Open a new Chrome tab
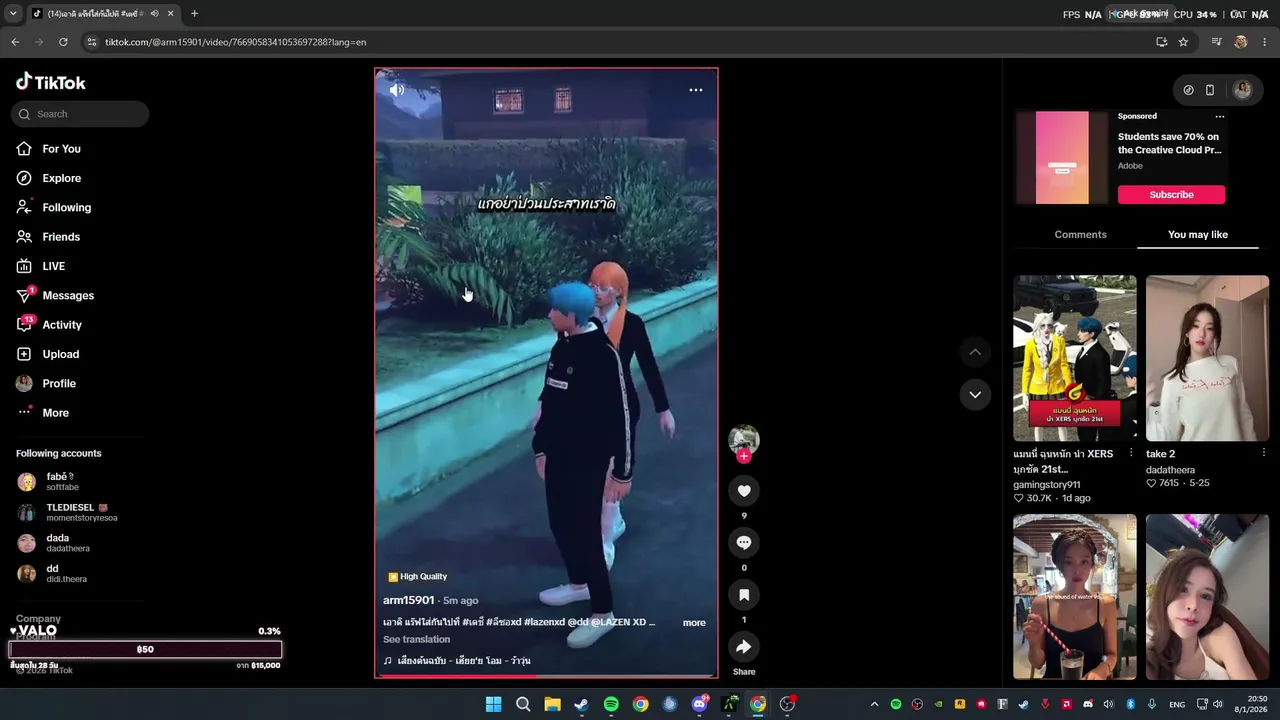Image resolution: width=1280 pixels, height=720 pixels. click(194, 14)
